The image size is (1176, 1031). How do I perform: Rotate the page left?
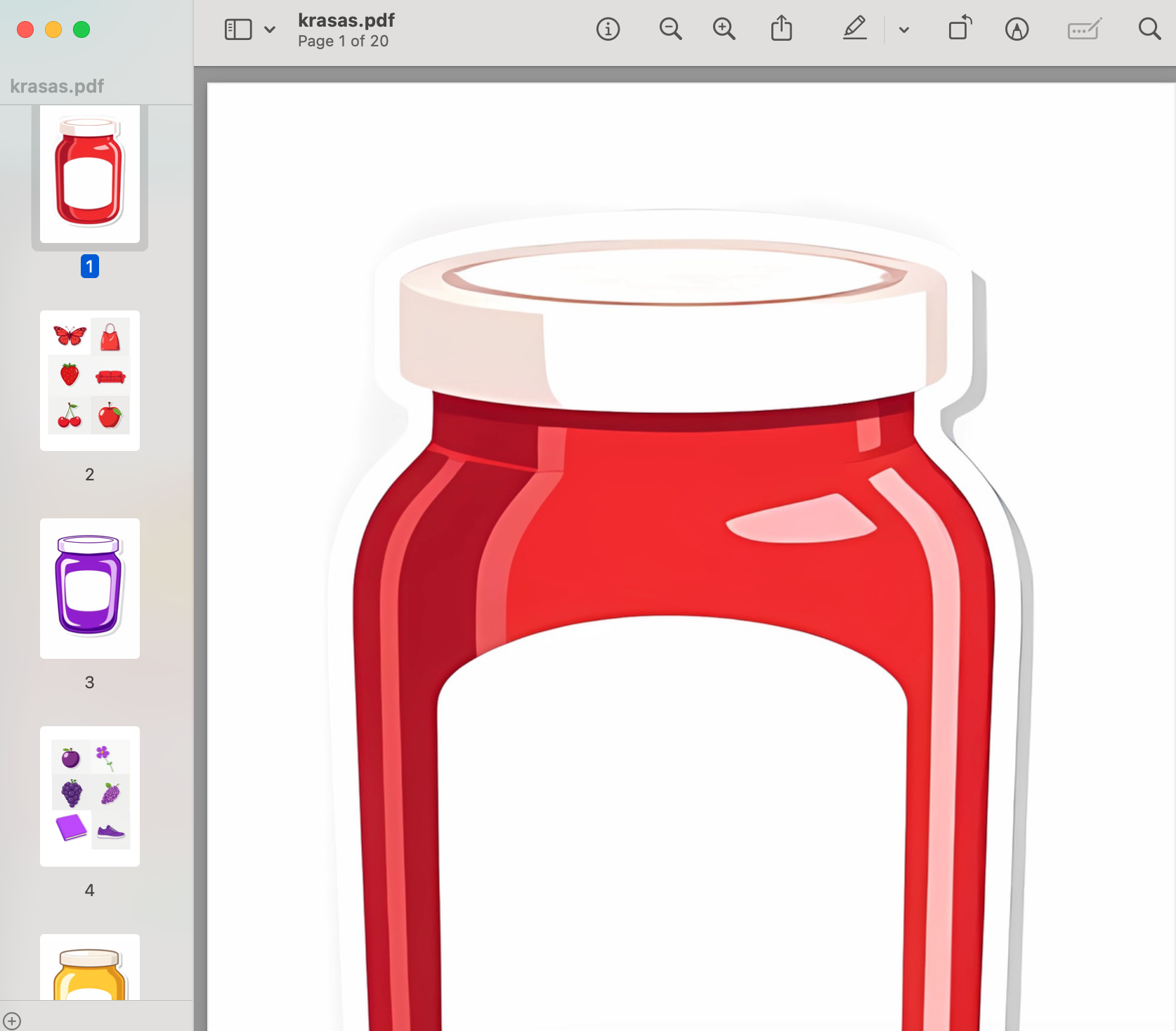tap(960, 29)
